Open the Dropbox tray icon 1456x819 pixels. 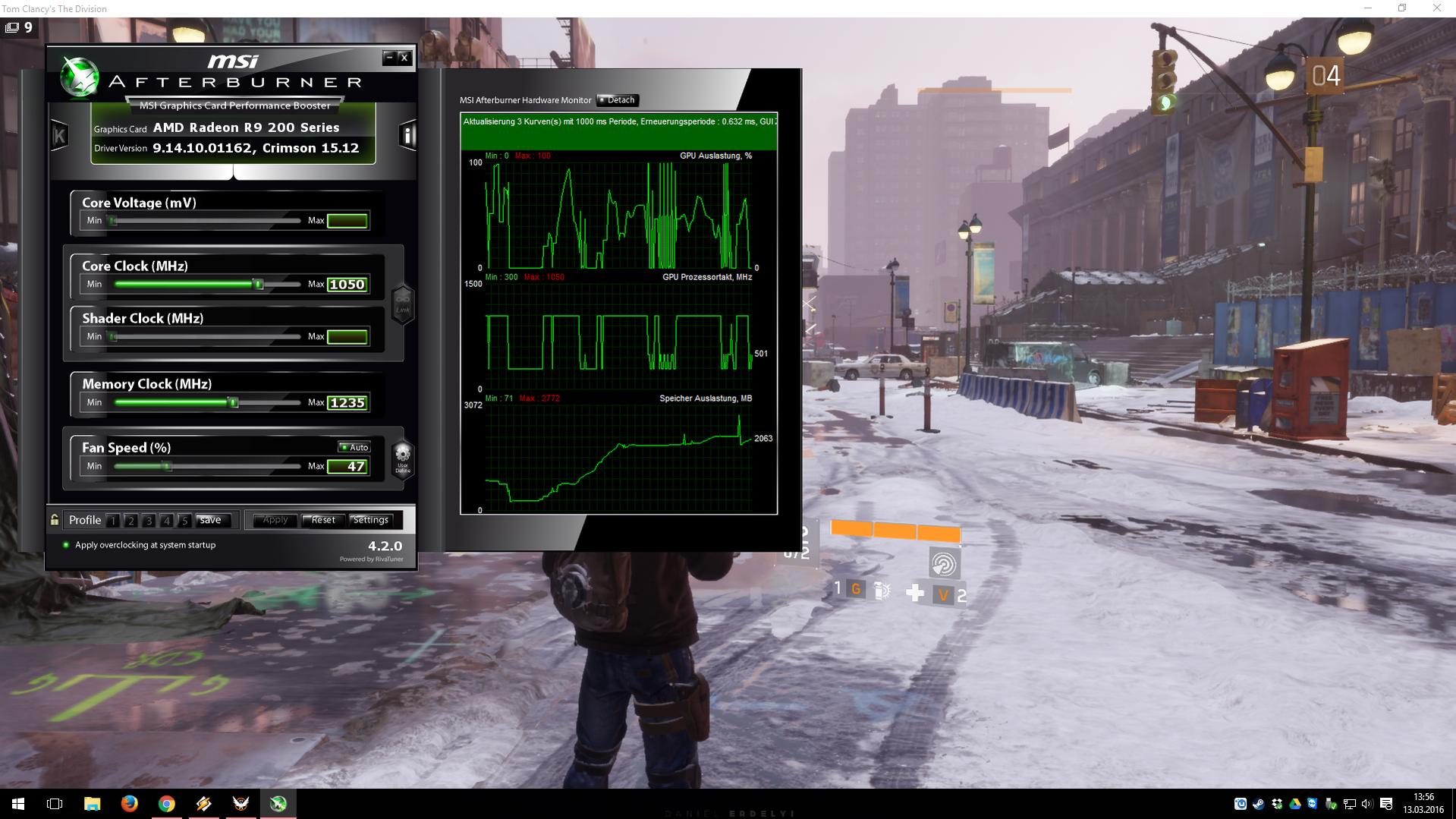[1277, 804]
